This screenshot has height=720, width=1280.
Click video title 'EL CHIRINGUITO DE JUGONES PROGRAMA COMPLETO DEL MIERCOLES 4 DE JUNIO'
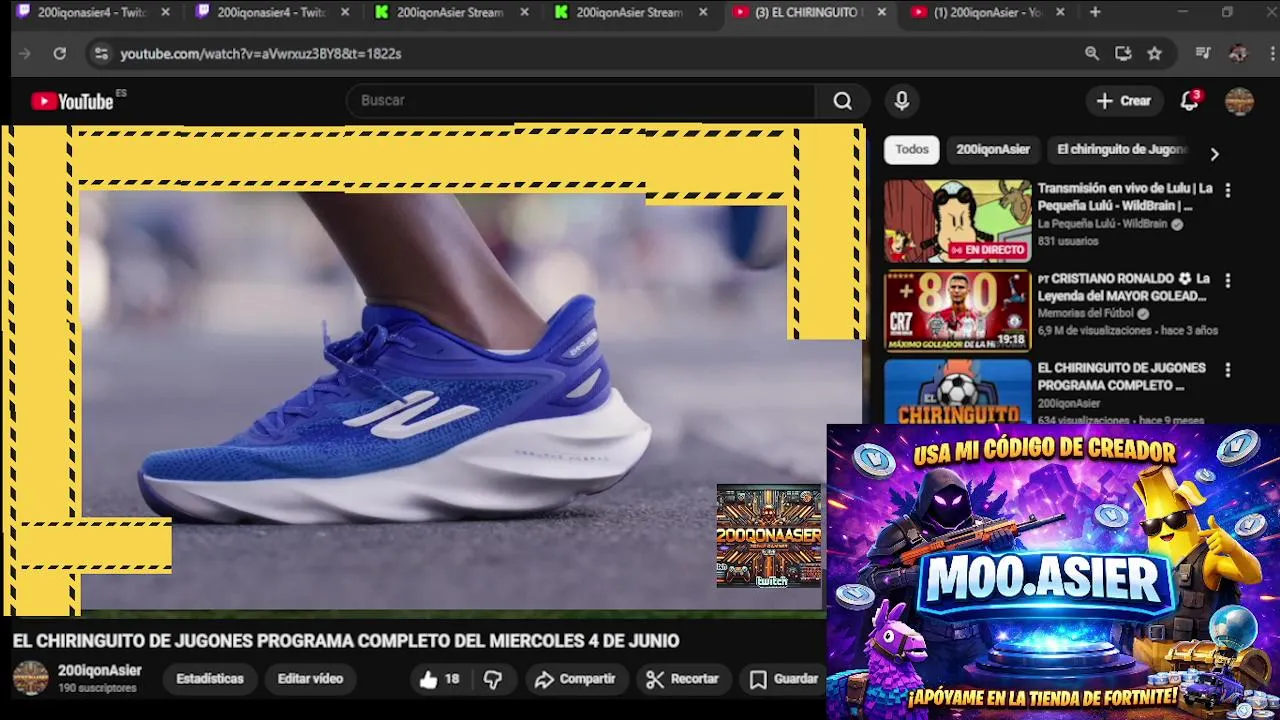tap(346, 641)
